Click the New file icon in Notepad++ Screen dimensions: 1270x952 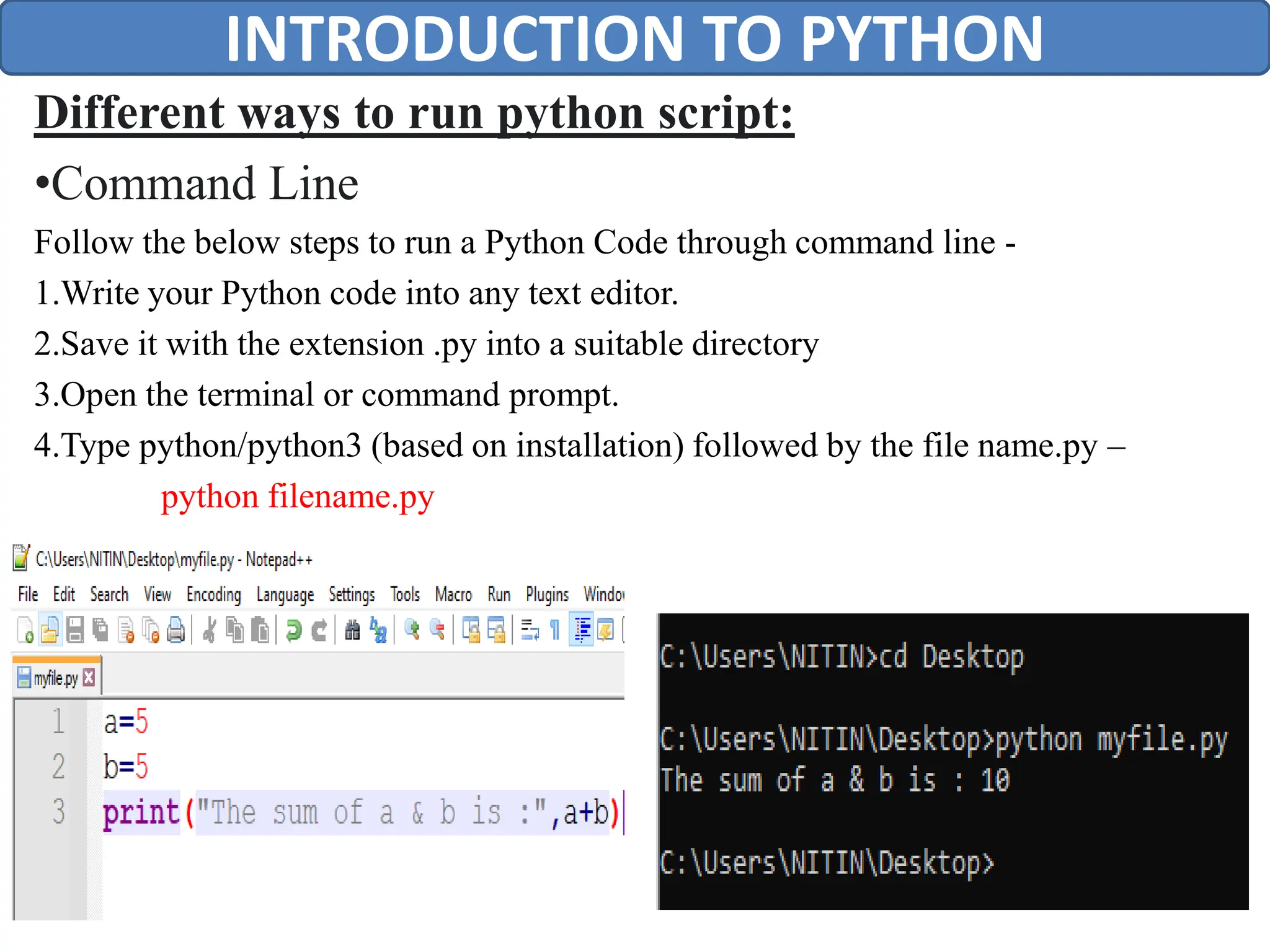[x=25, y=630]
